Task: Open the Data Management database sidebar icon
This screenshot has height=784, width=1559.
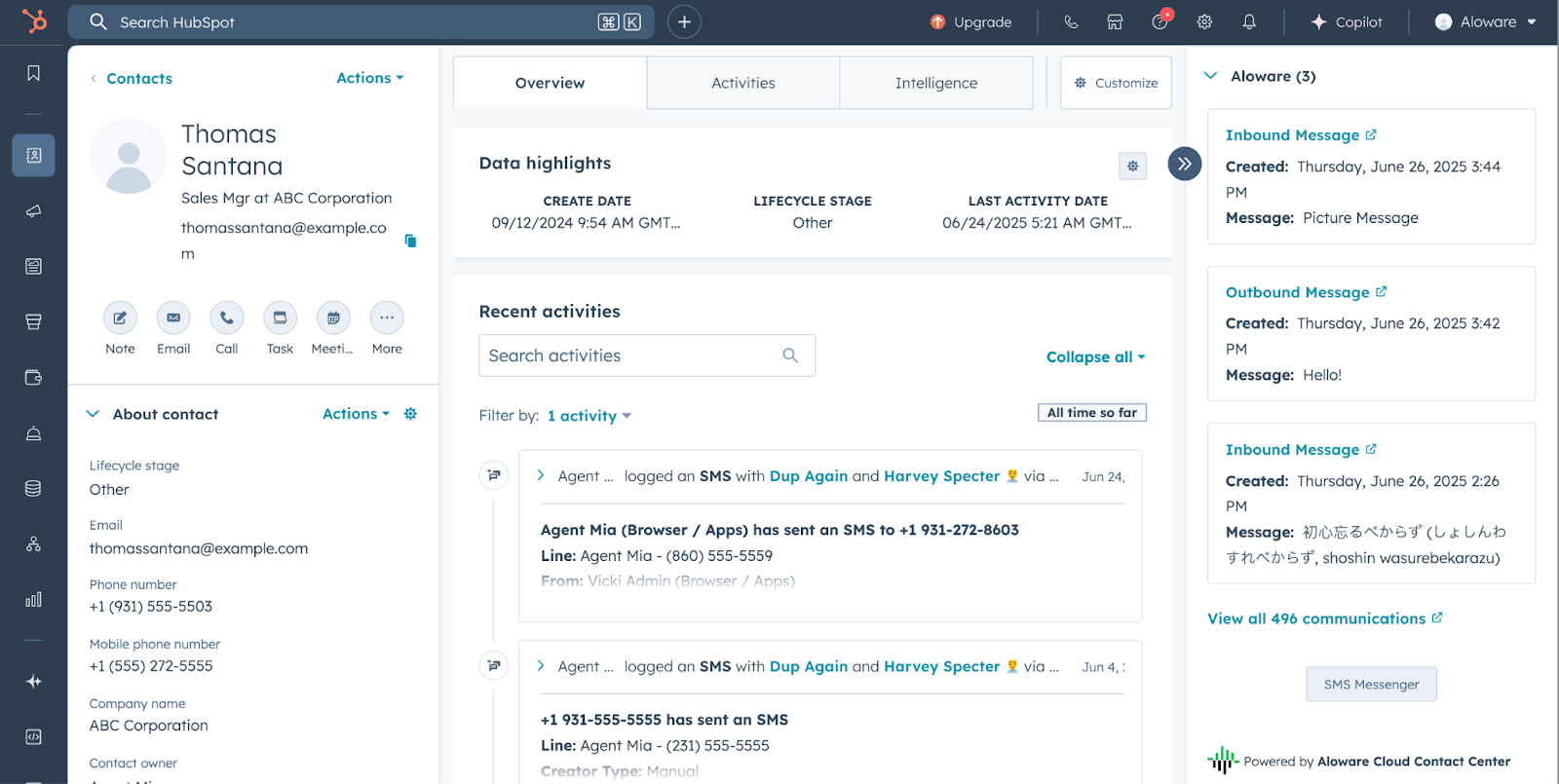Action: 33,489
